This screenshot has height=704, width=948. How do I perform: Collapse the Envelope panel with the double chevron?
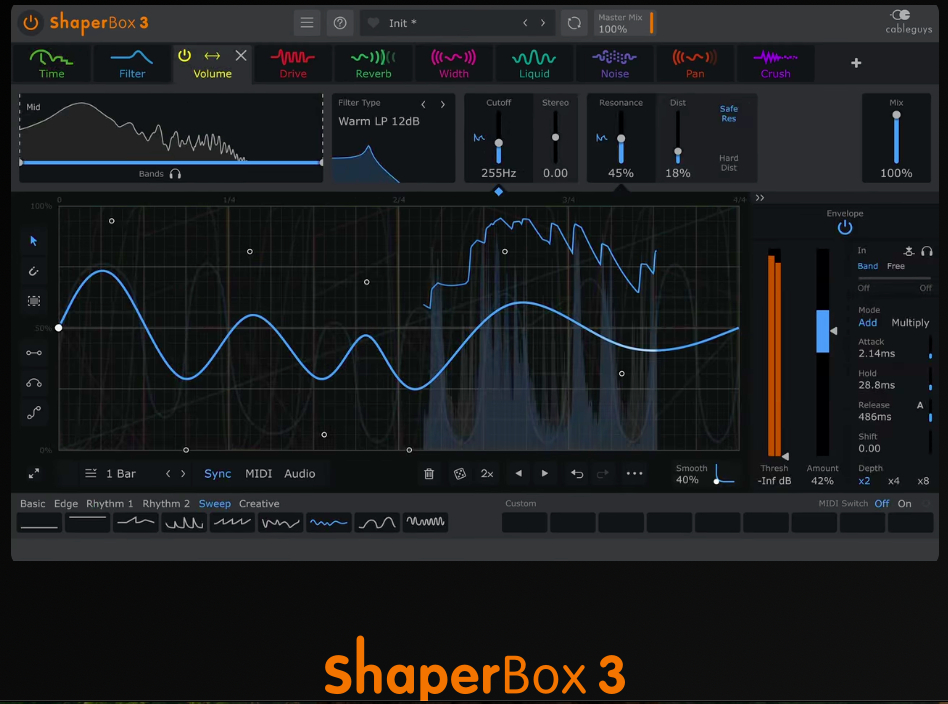pos(760,197)
